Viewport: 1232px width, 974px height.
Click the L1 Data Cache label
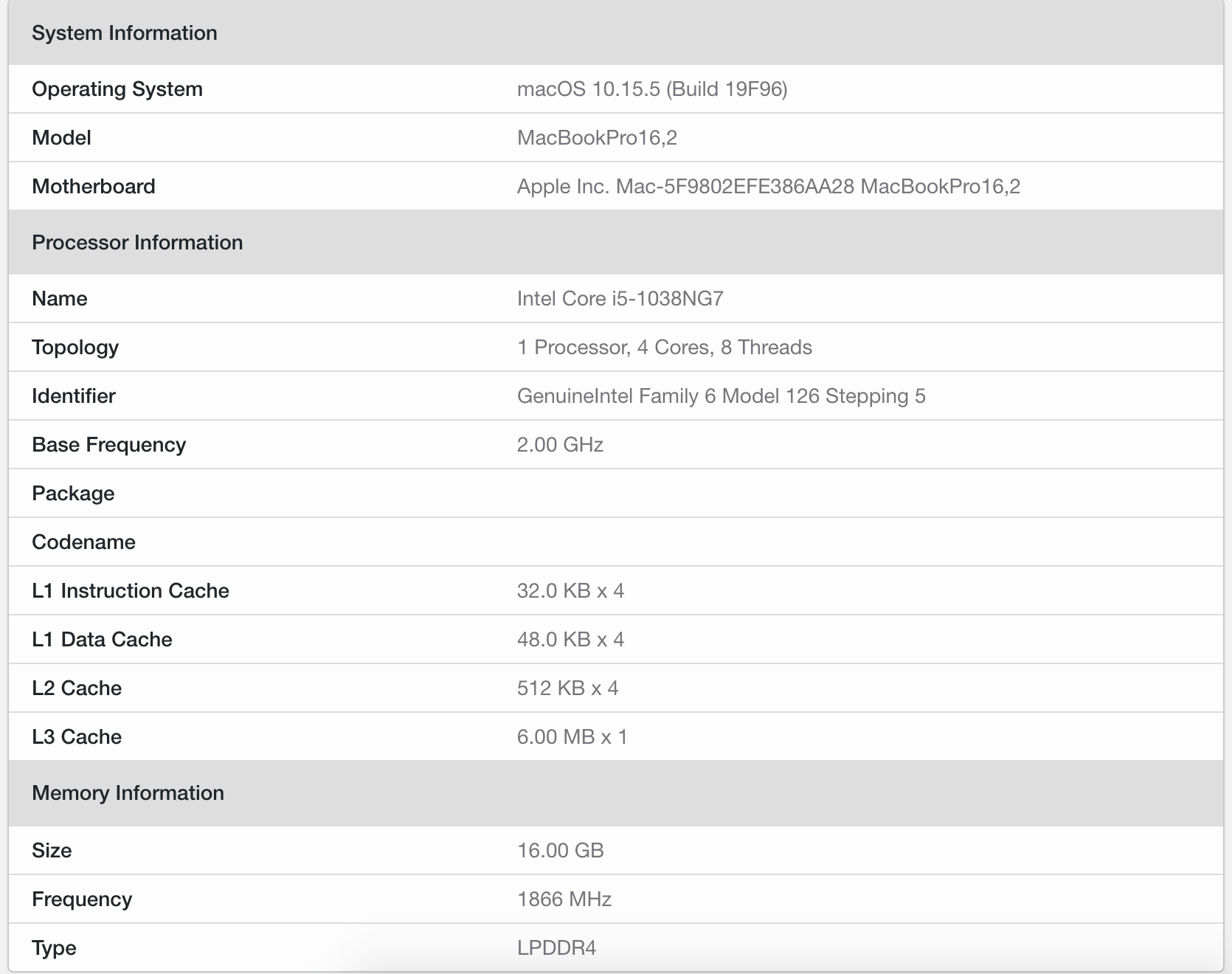(102, 640)
